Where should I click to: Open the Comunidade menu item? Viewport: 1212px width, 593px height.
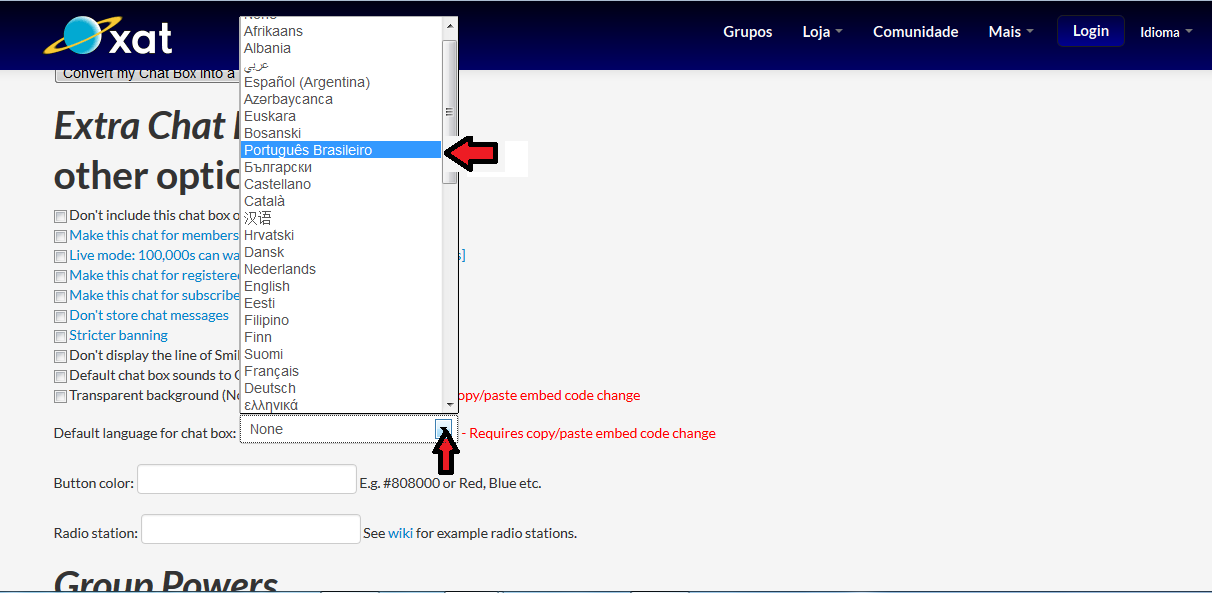916,32
